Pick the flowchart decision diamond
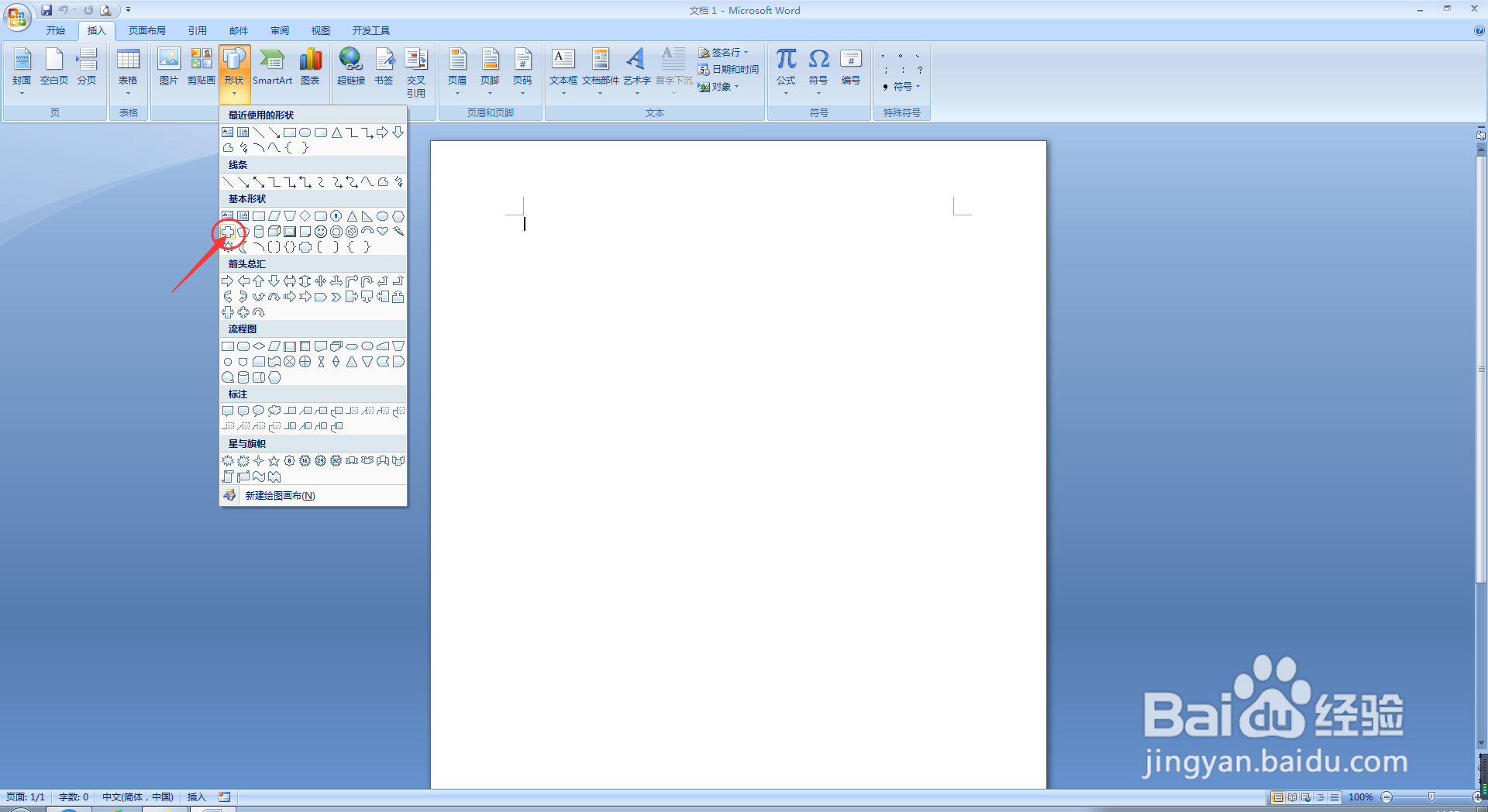The width and height of the screenshot is (1488, 812). tap(259, 346)
